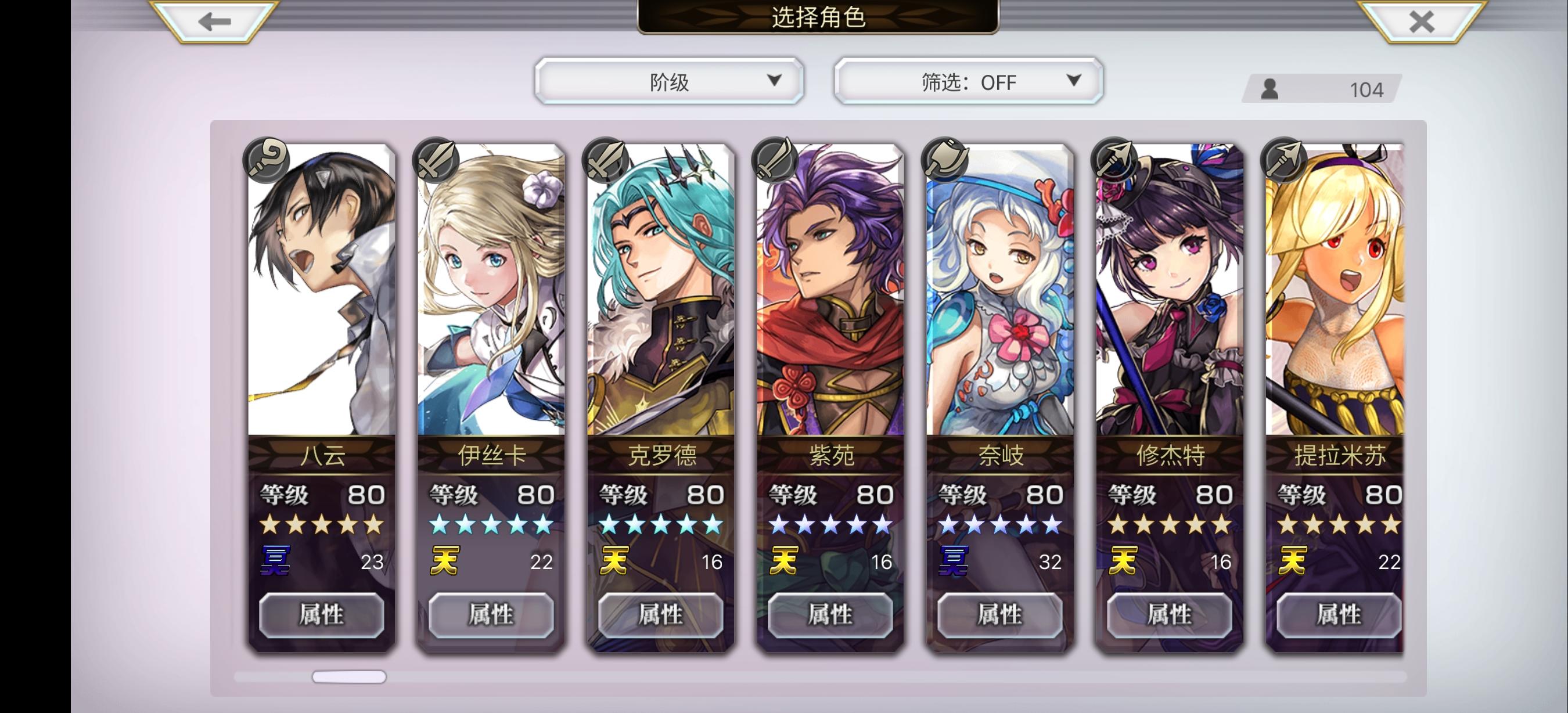
Task: Click the person count icon beside 104
Action: [1269, 89]
